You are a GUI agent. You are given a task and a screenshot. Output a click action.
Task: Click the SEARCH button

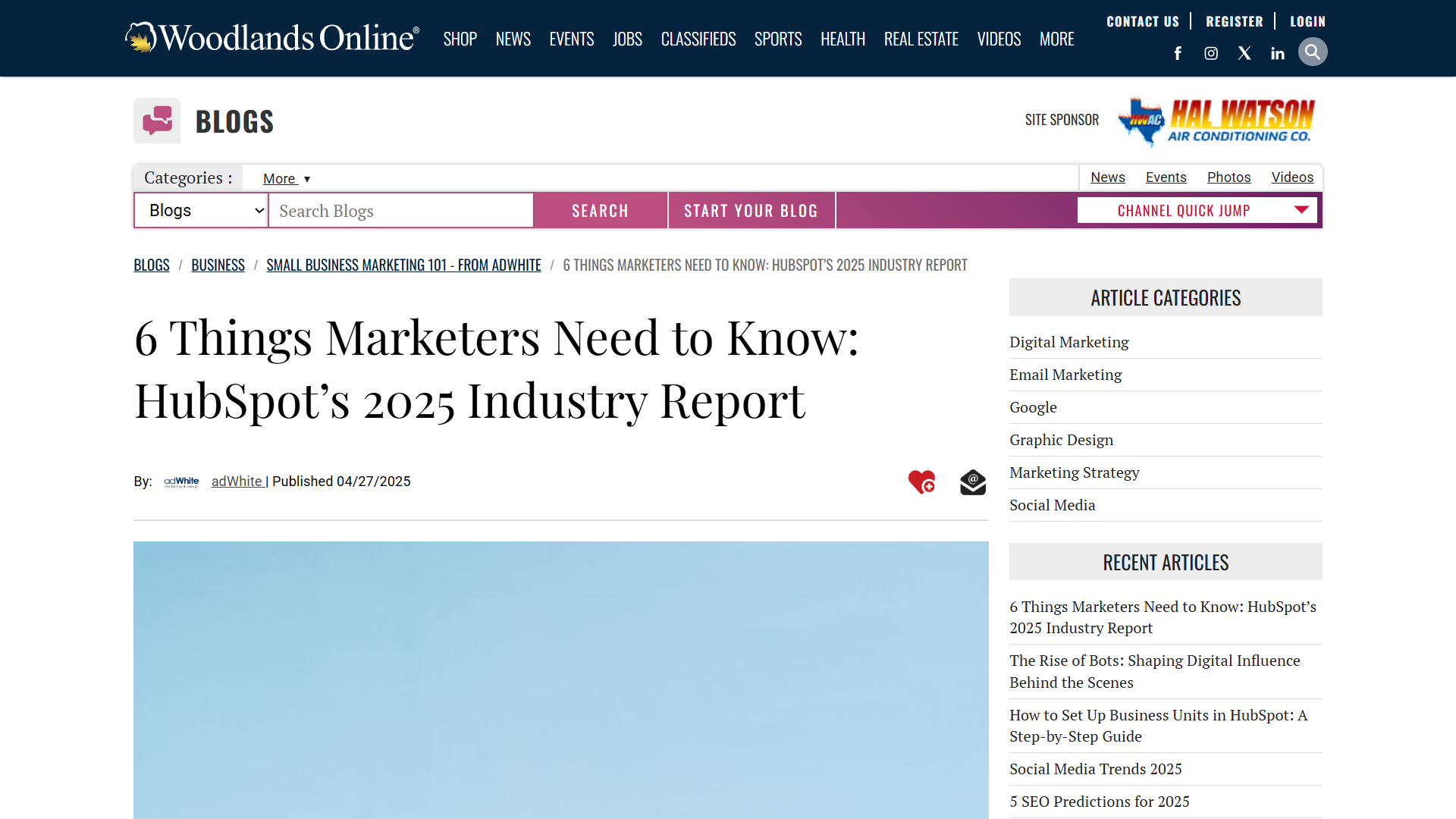click(x=601, y=210)
